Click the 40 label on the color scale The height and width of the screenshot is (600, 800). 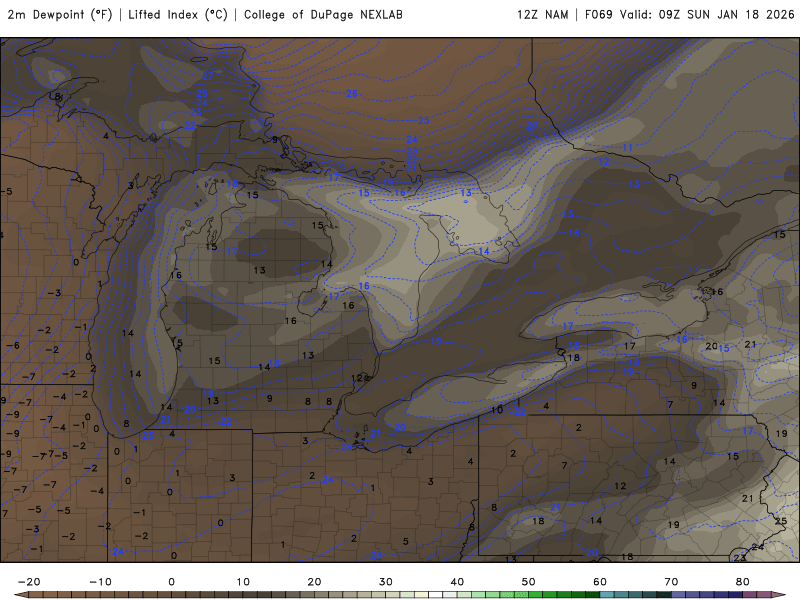click(457, 582)
